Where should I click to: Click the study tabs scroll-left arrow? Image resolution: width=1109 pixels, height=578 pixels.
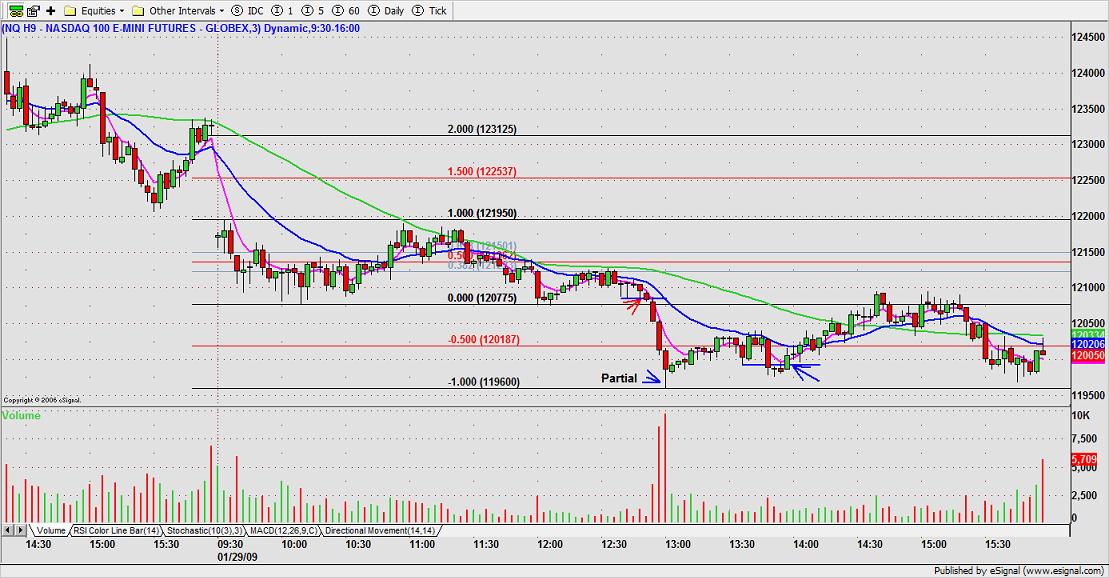point(8,530)
